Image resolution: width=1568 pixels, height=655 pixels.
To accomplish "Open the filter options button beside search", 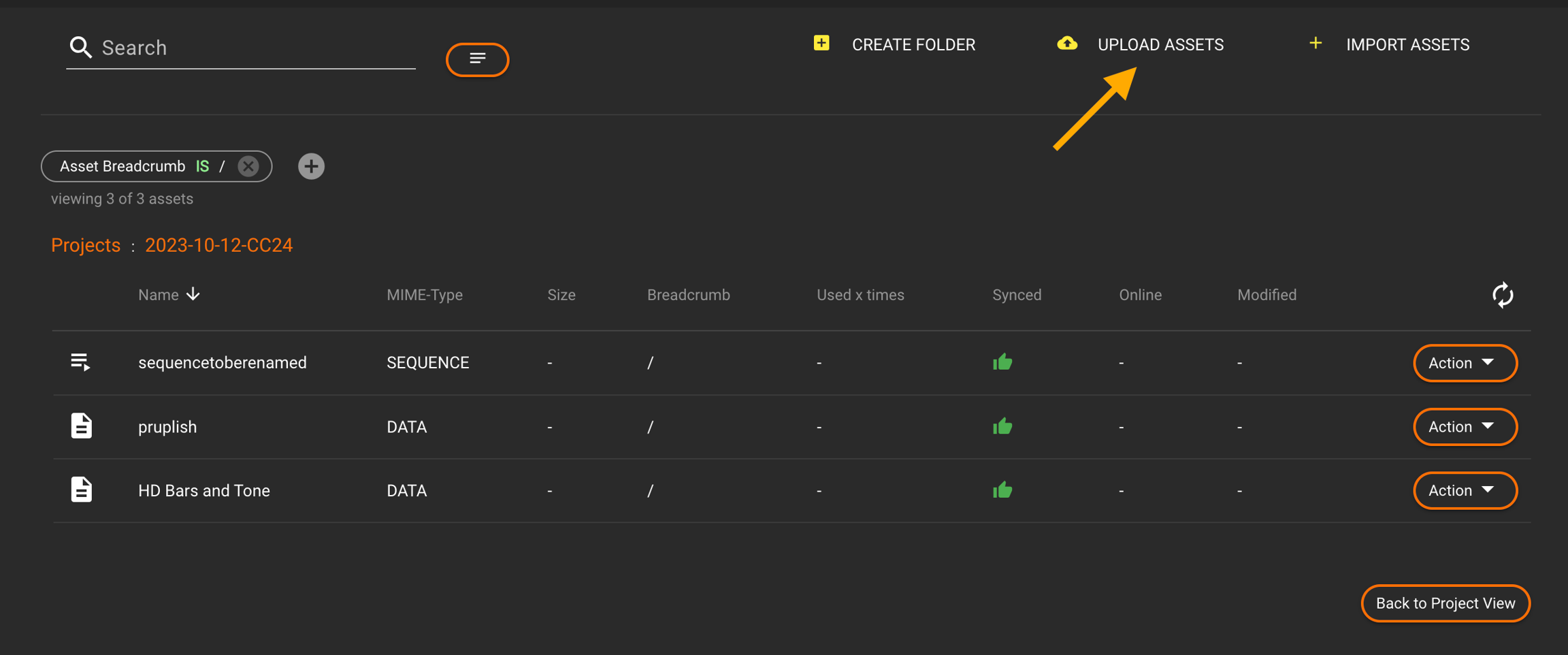I will coord(477,59).
